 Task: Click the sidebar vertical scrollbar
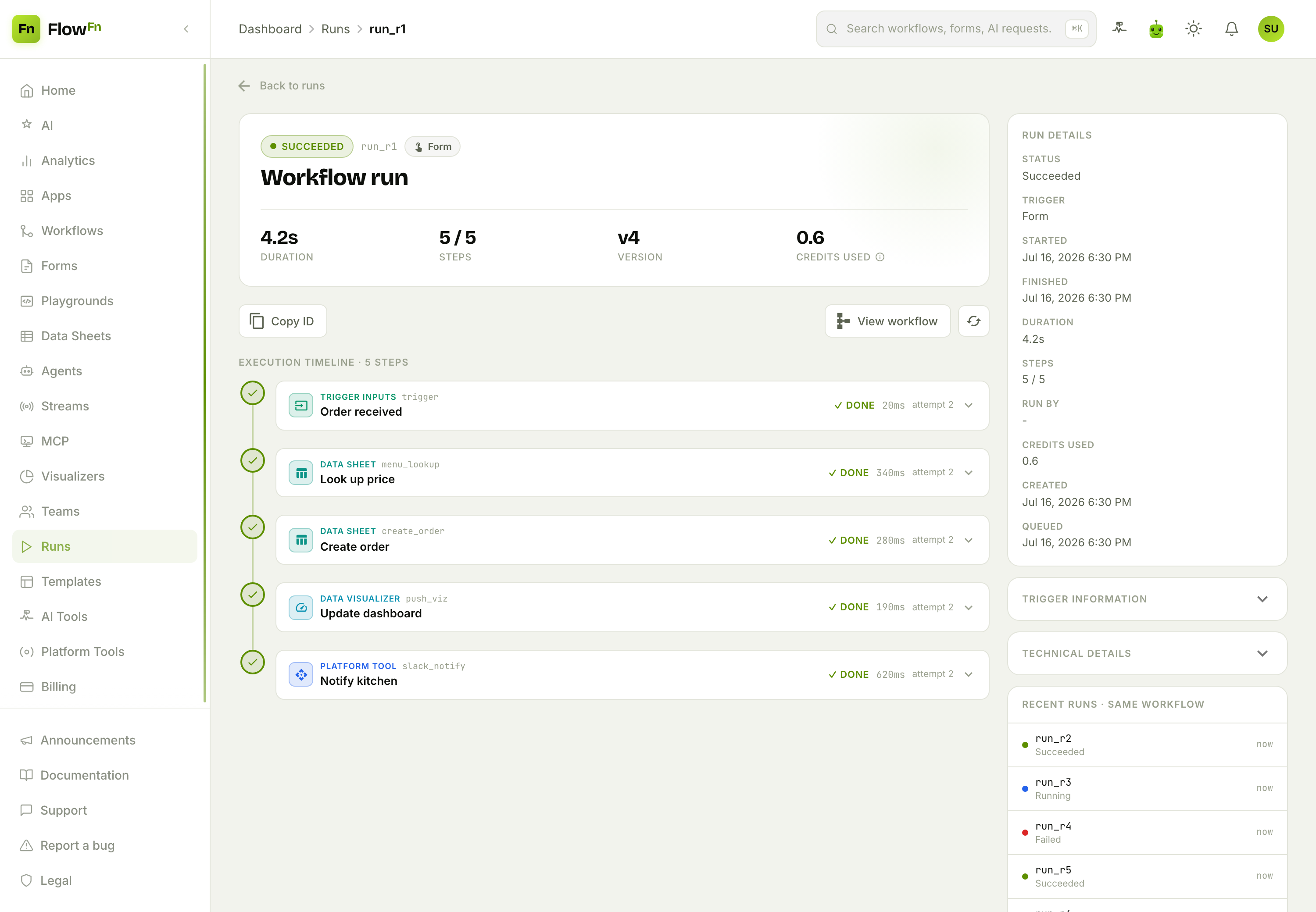205,383
